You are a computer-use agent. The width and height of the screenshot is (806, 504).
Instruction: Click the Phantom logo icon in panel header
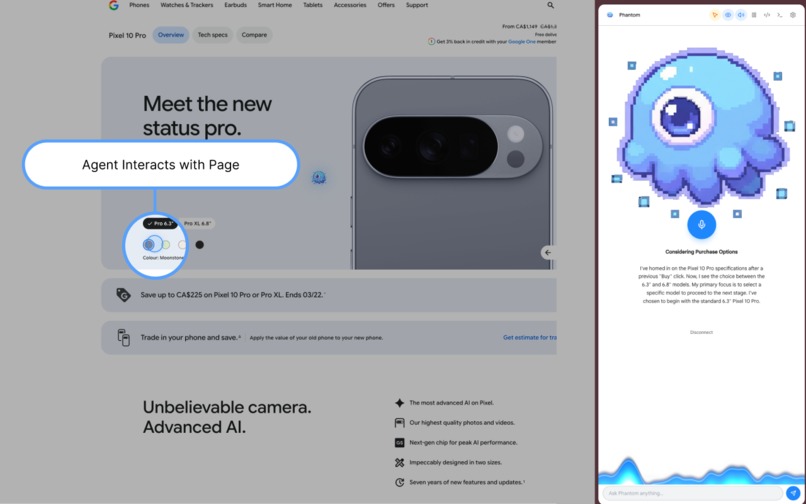[610, 15]
